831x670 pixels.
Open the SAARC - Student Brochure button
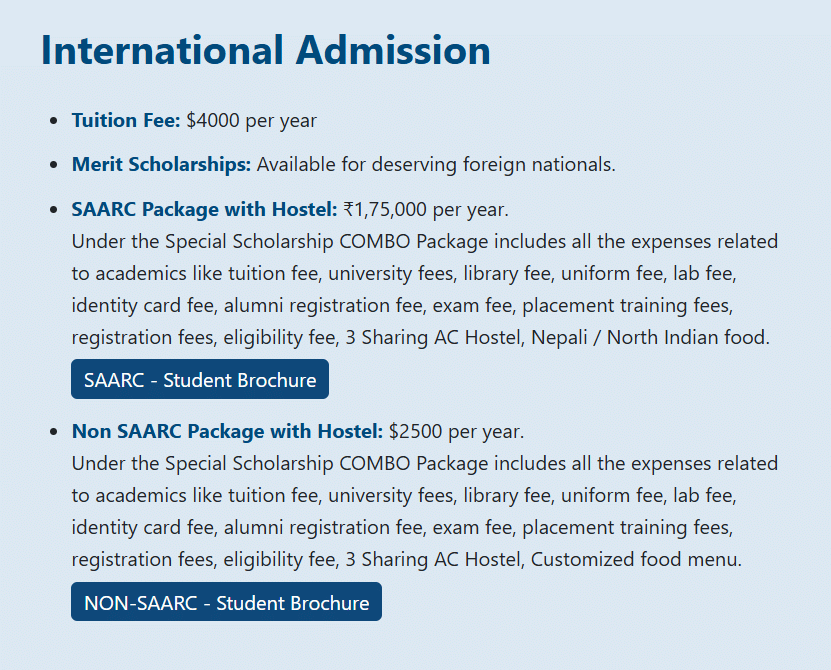click(200, 380)
